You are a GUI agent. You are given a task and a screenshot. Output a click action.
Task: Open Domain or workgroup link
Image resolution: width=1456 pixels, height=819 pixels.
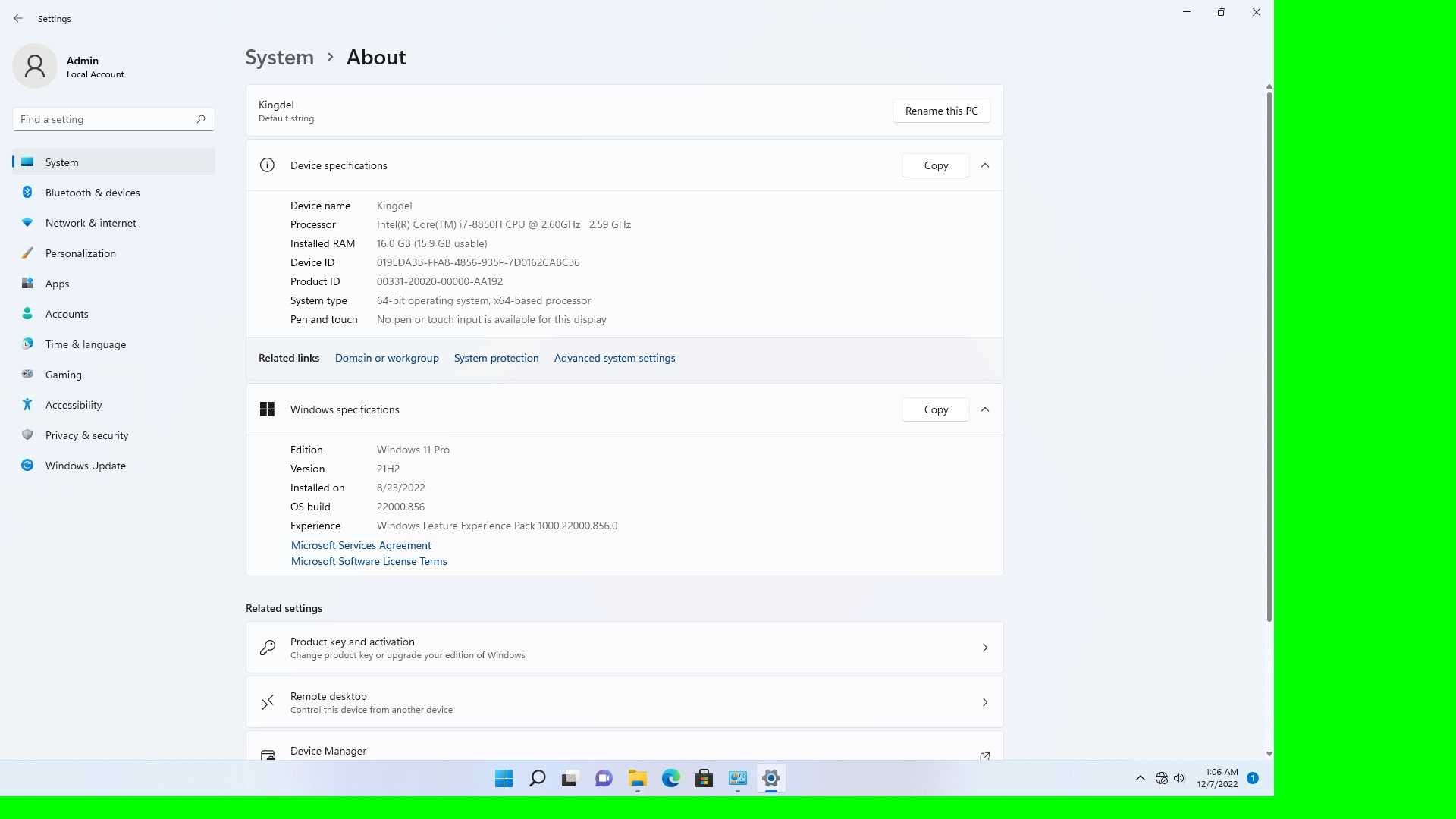point(387,358)
